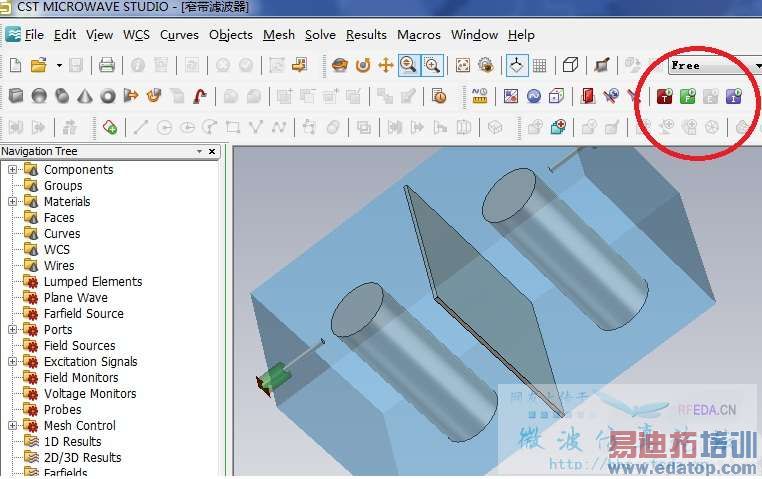762x479 pixels.
Task: Click the teal folder with red plus
Action: click(x=558, y=128)
